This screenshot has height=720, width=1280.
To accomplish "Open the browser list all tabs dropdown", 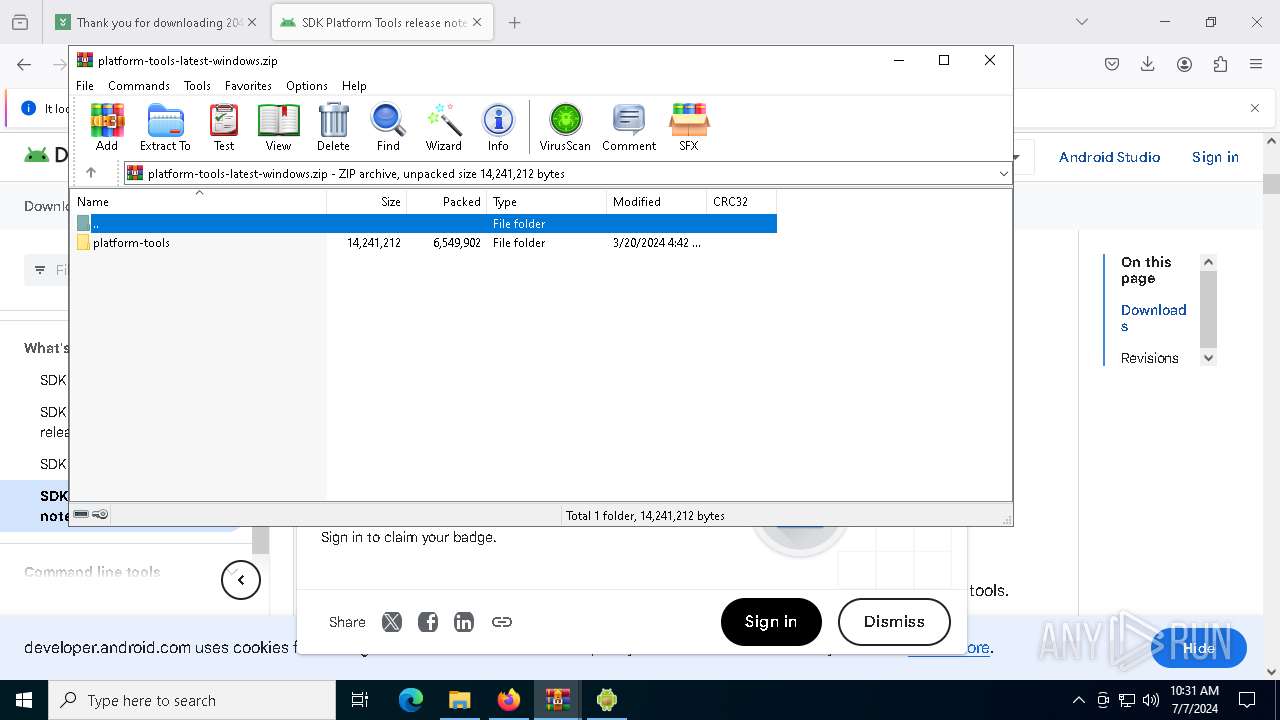I will coord(1081,22).
